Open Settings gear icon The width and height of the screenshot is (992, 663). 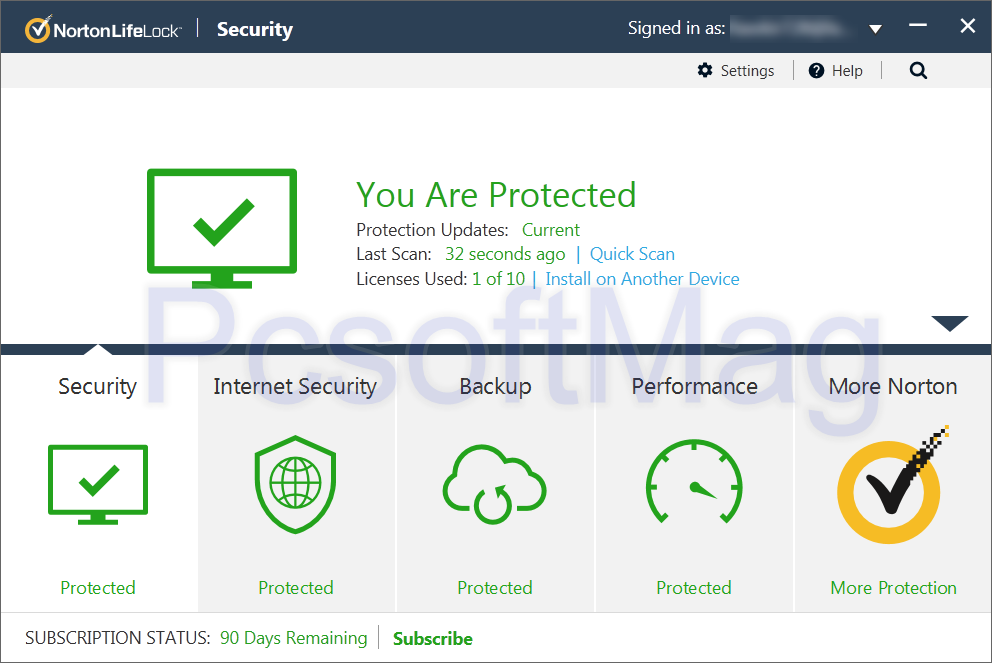click(x=705, y=70)
